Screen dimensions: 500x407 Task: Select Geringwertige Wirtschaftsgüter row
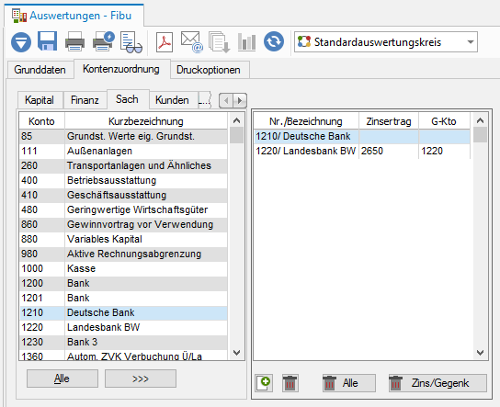point(123,209)
